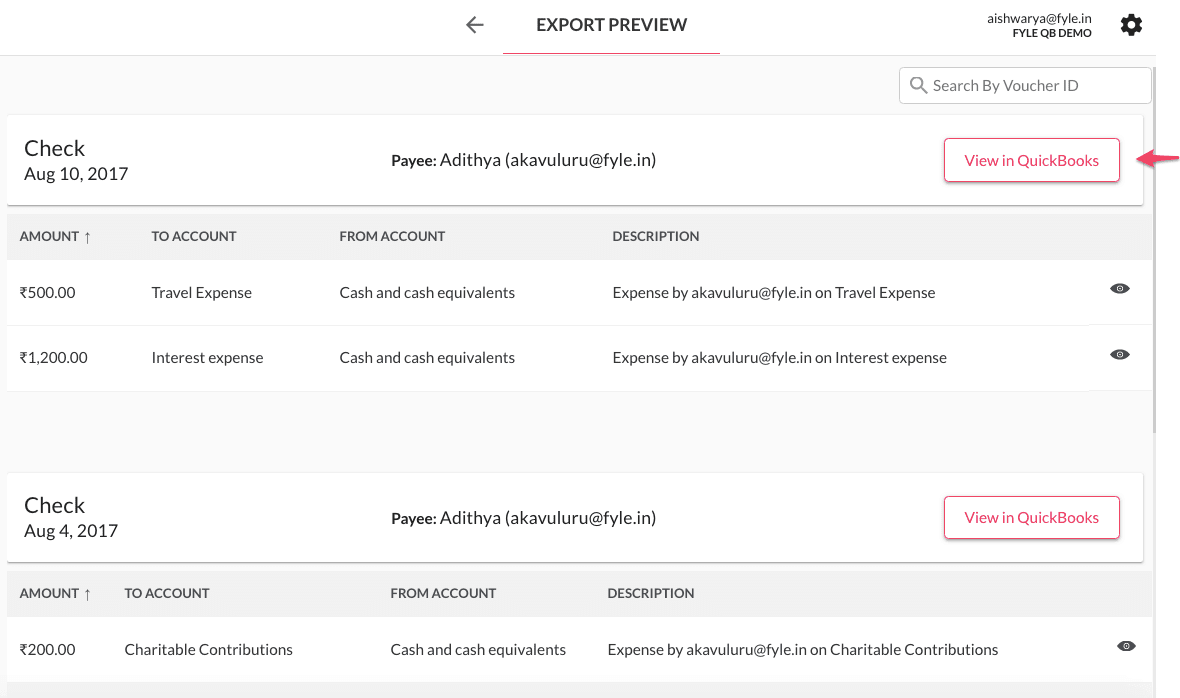The image size is (1180, 698).
Task: Sort second check table by Amount arrow
Action: click(x=87, y=594)
